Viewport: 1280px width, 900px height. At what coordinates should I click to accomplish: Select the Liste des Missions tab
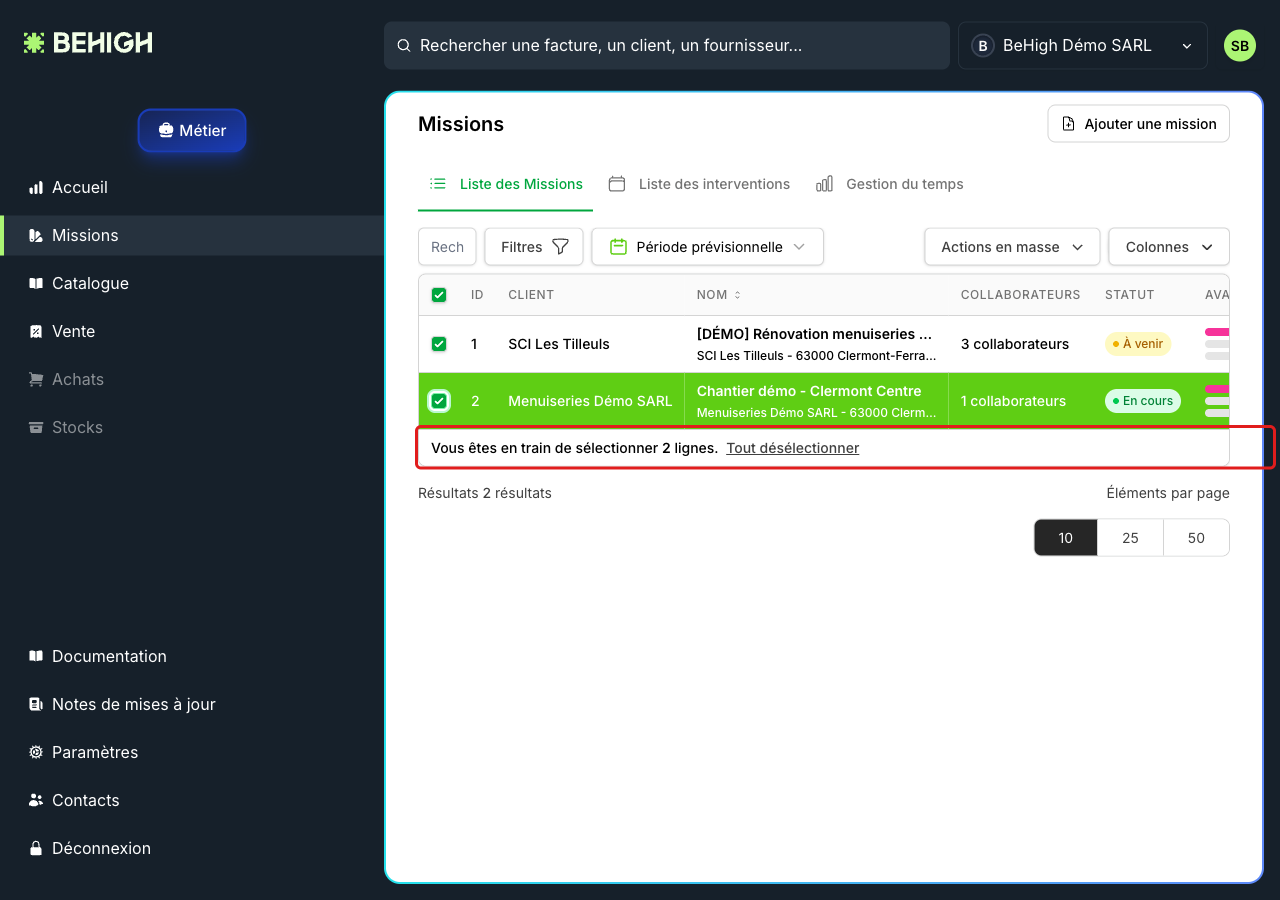coord(506,184)
